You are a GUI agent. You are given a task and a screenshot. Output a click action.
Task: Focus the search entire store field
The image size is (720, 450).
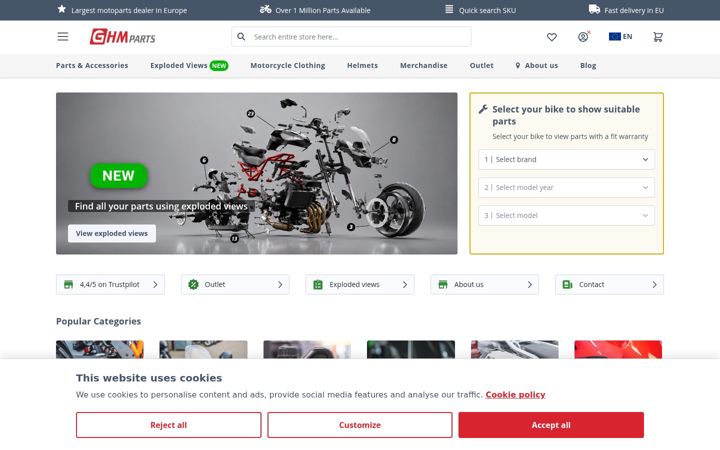point(351,37)
